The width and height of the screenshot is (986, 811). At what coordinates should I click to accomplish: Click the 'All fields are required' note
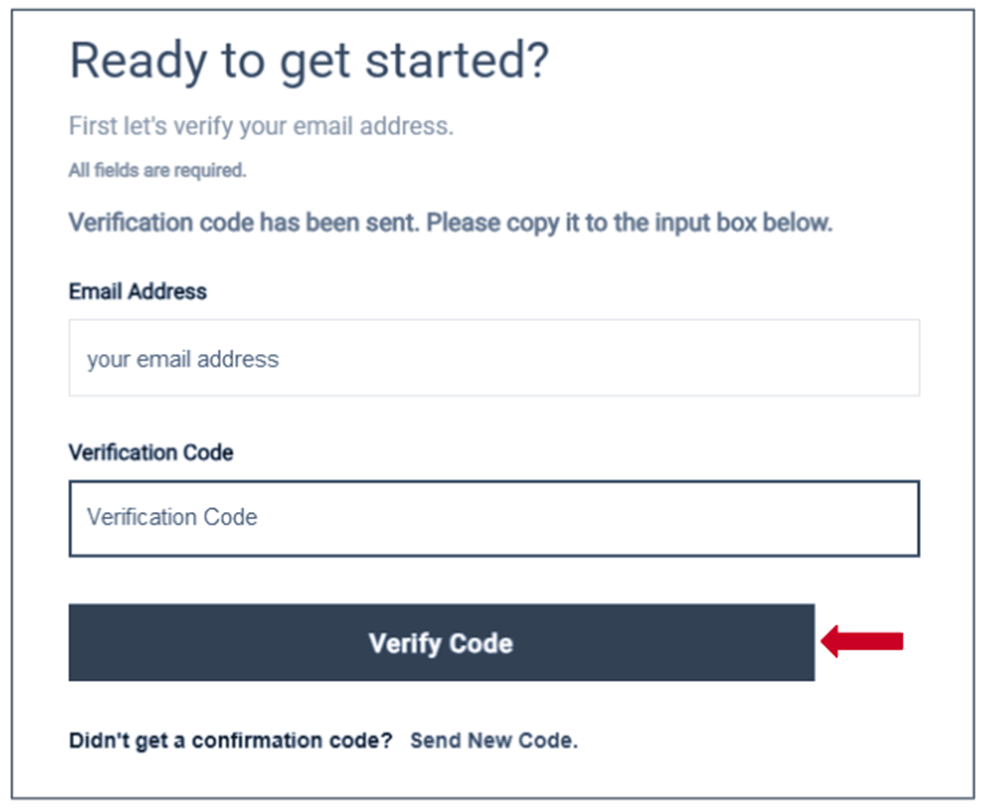pos(157,171)
